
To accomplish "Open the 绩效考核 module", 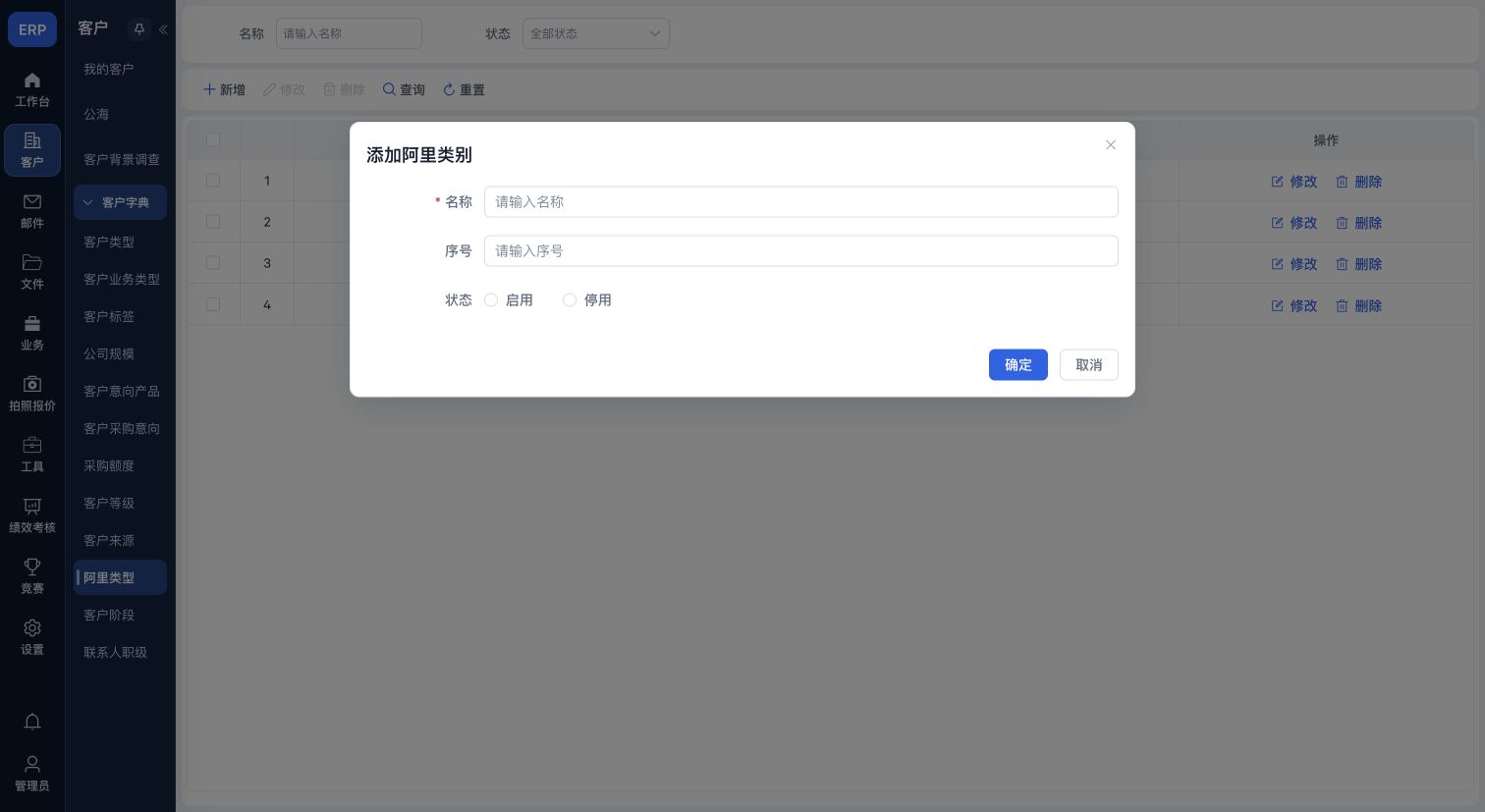I will [x=32, y=515].
